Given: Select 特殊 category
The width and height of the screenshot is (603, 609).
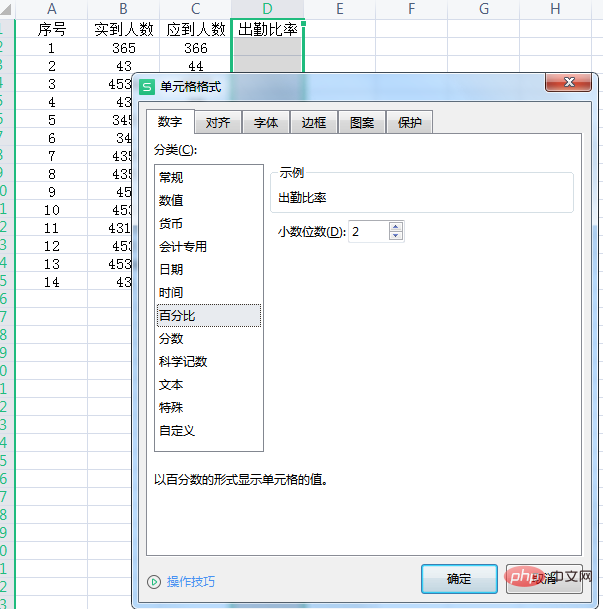Looking at the screenshot, I should 209,407.
